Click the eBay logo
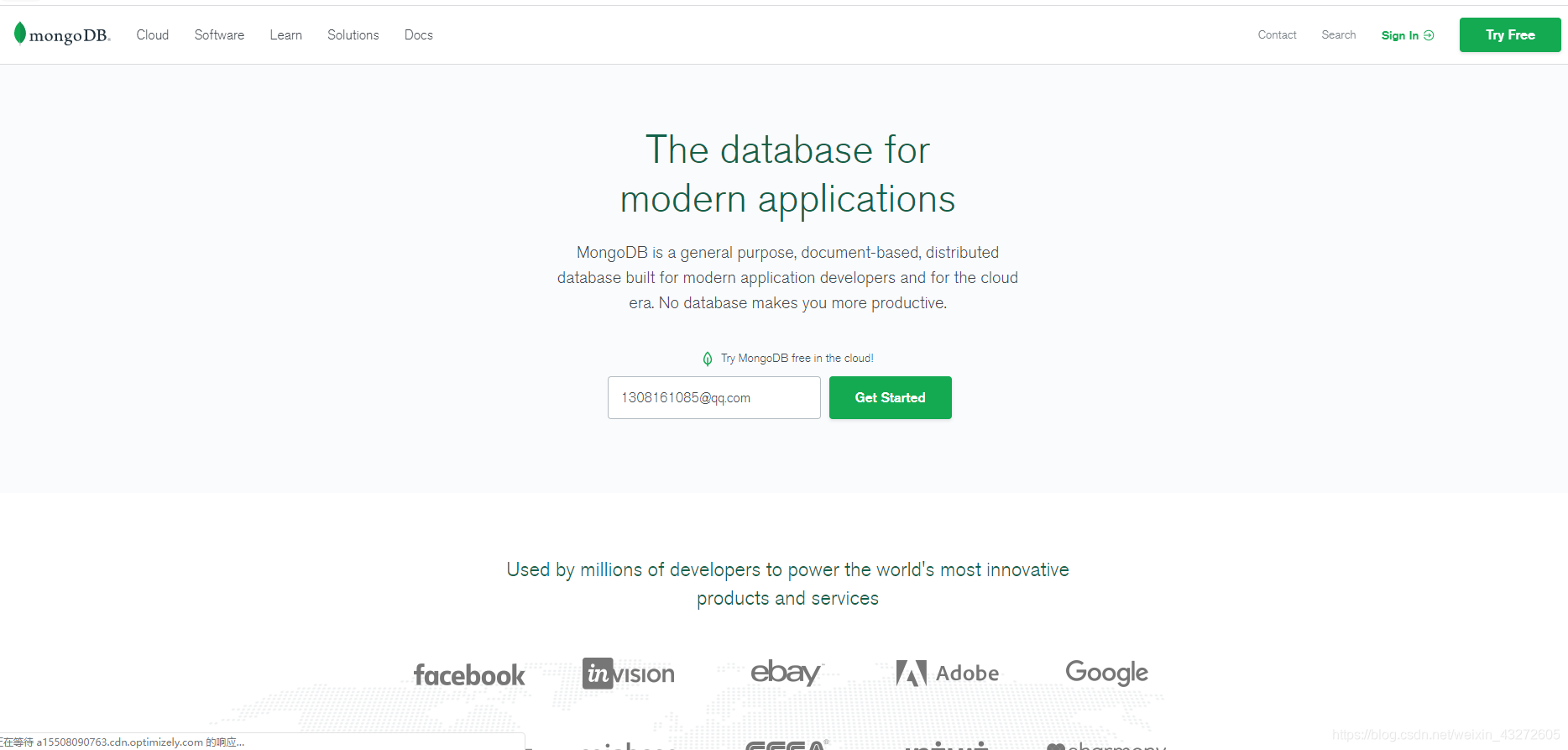Viewport: 1568px width, 750px height. 787,672
